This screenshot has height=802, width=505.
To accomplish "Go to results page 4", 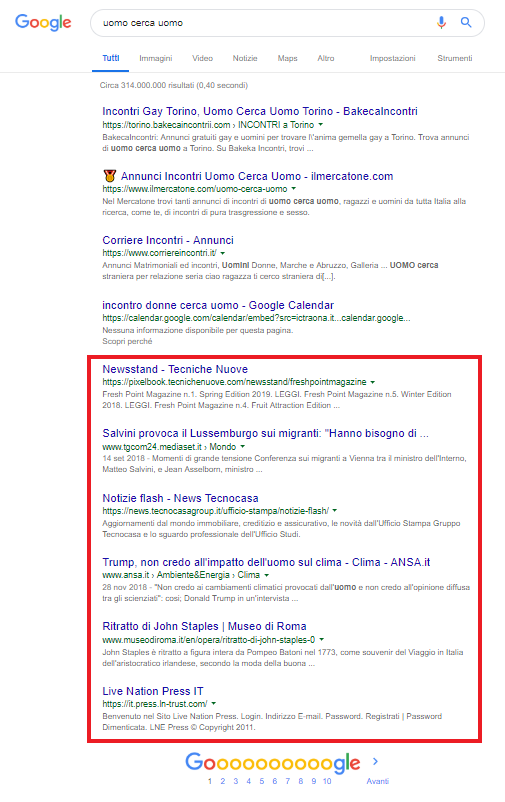I will 249,781.
